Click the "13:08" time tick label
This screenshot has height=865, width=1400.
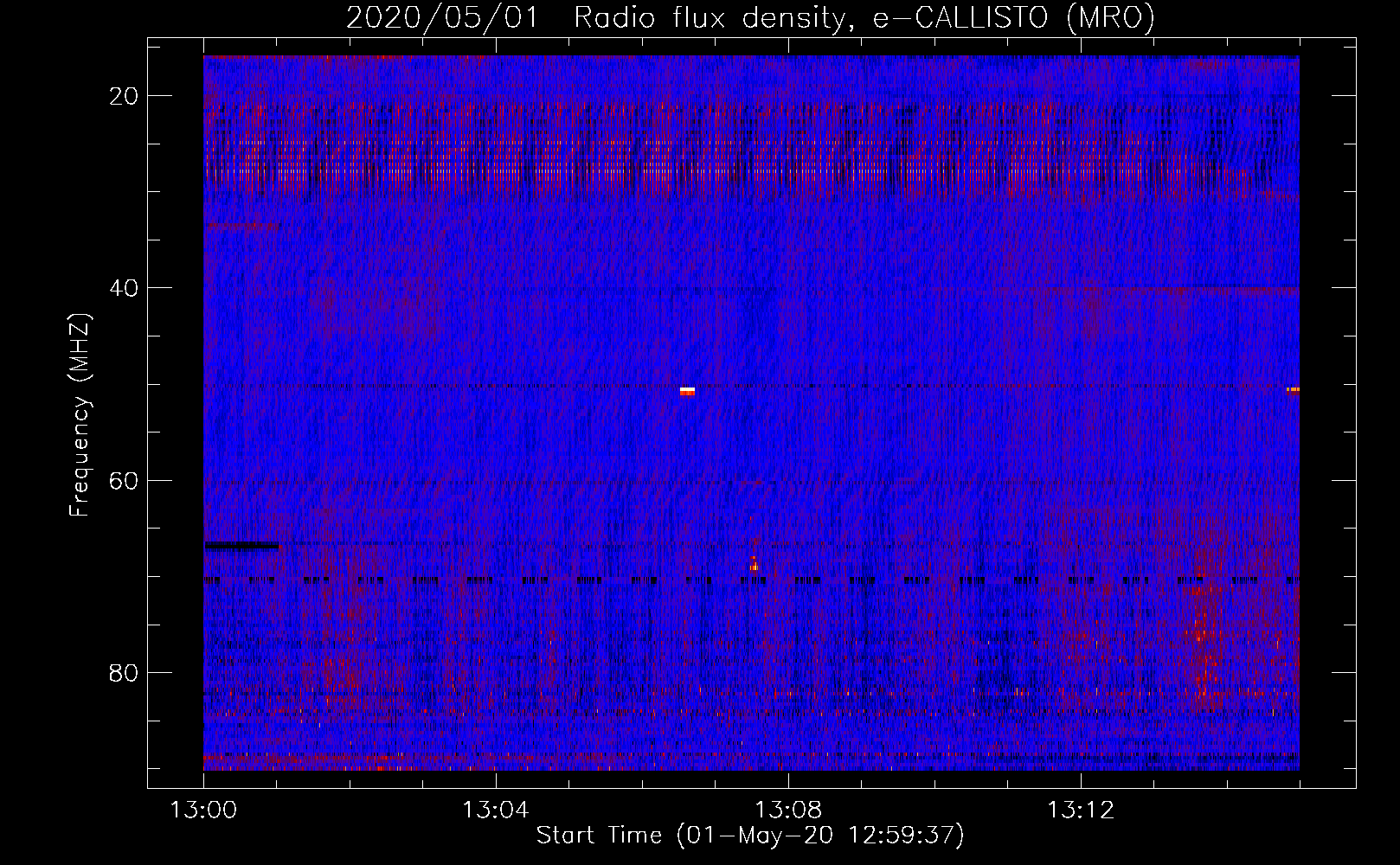(787, 811)
